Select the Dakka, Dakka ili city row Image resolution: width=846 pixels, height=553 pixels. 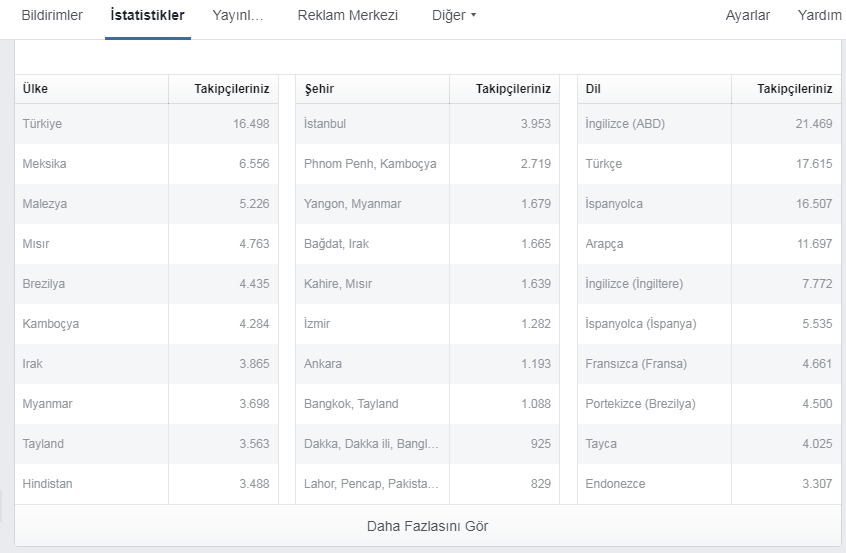click(427, 443)
